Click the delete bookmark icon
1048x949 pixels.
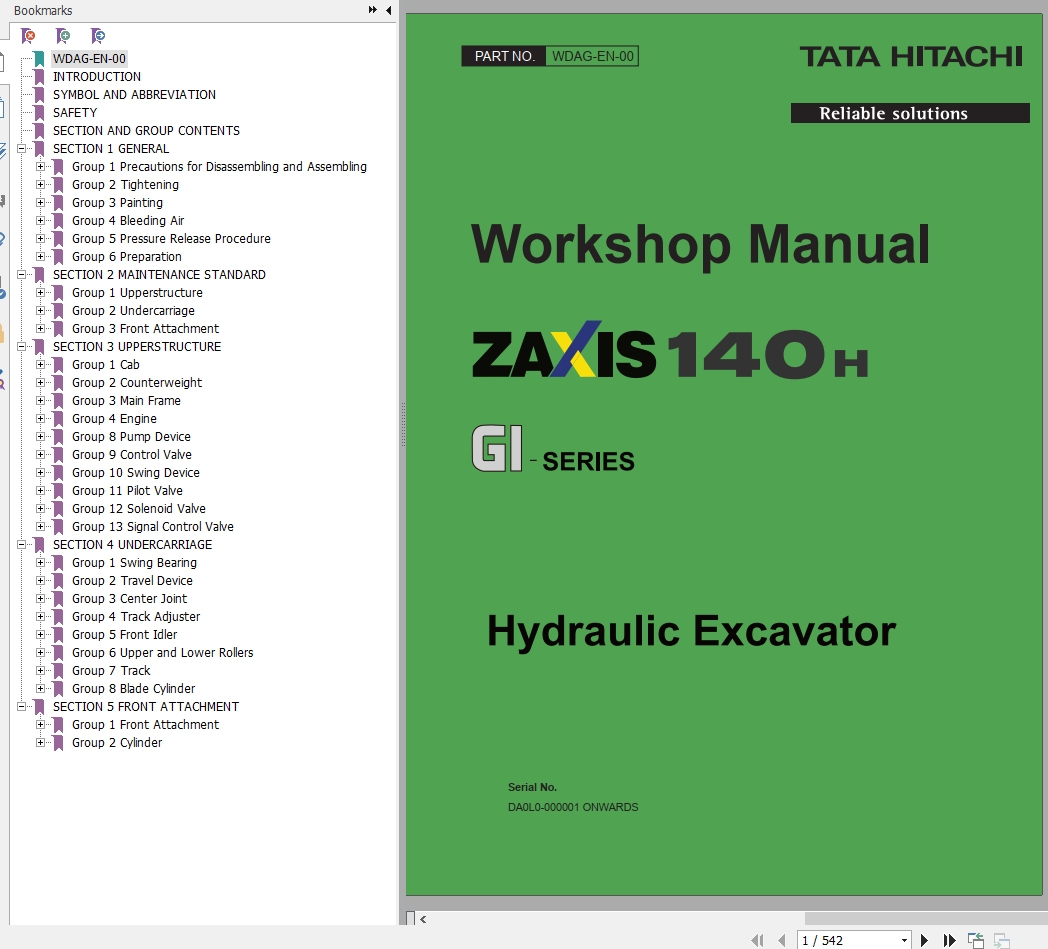(x=28, y=36)
